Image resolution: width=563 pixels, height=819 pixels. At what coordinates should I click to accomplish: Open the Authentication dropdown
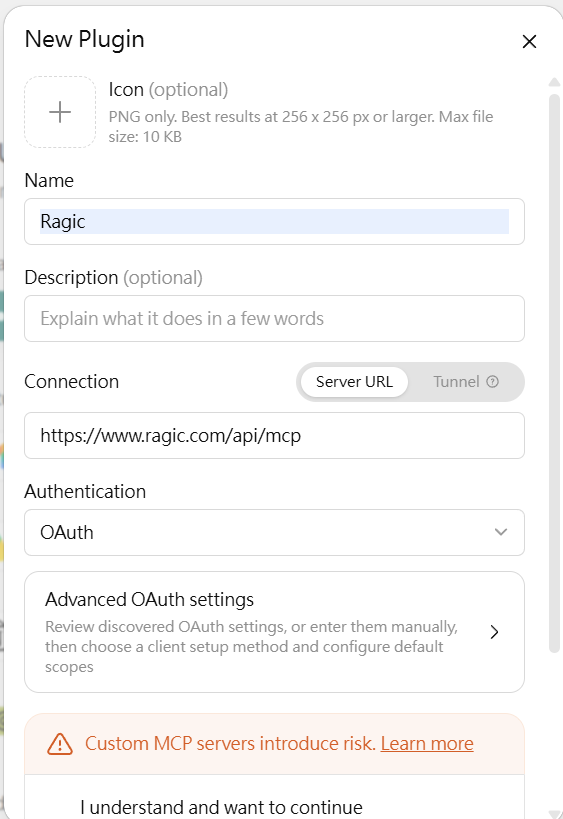274,533
